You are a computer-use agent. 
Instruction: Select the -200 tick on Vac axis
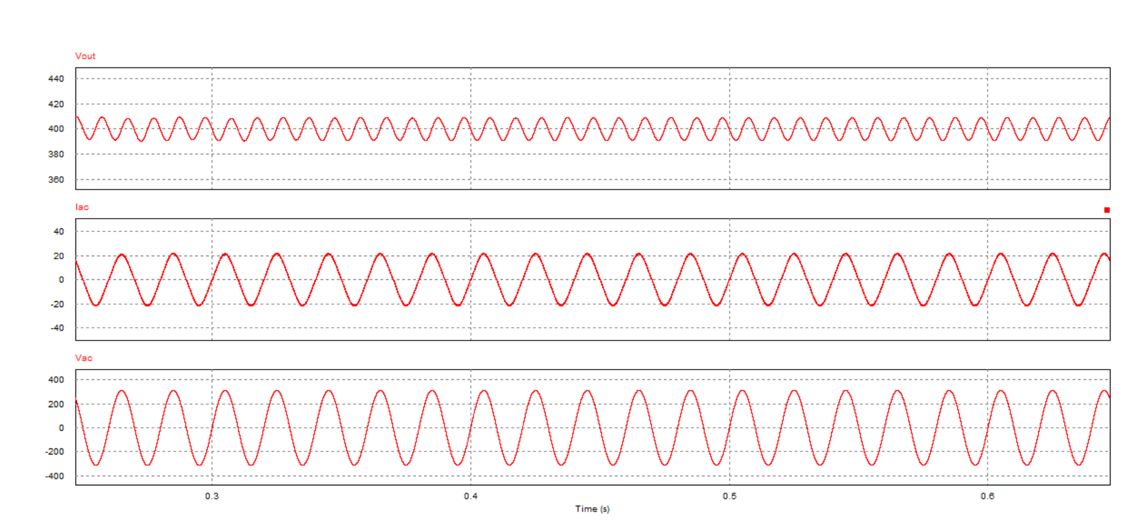[x=53, y=452]
